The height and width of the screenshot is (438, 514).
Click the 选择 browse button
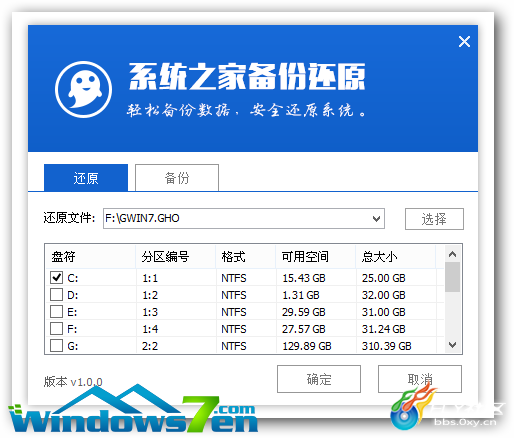434,219
